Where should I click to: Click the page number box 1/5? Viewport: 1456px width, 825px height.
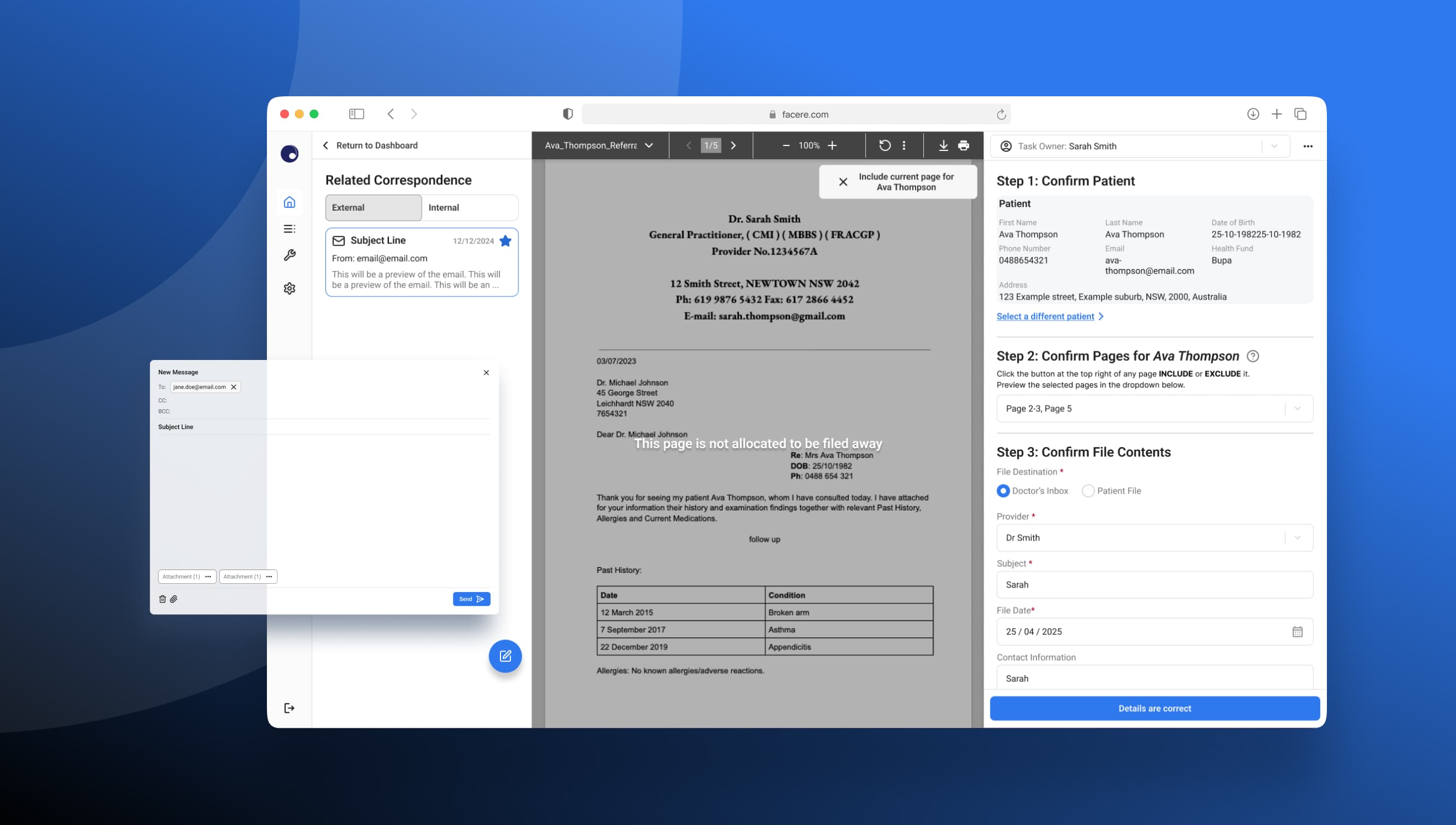710,146
